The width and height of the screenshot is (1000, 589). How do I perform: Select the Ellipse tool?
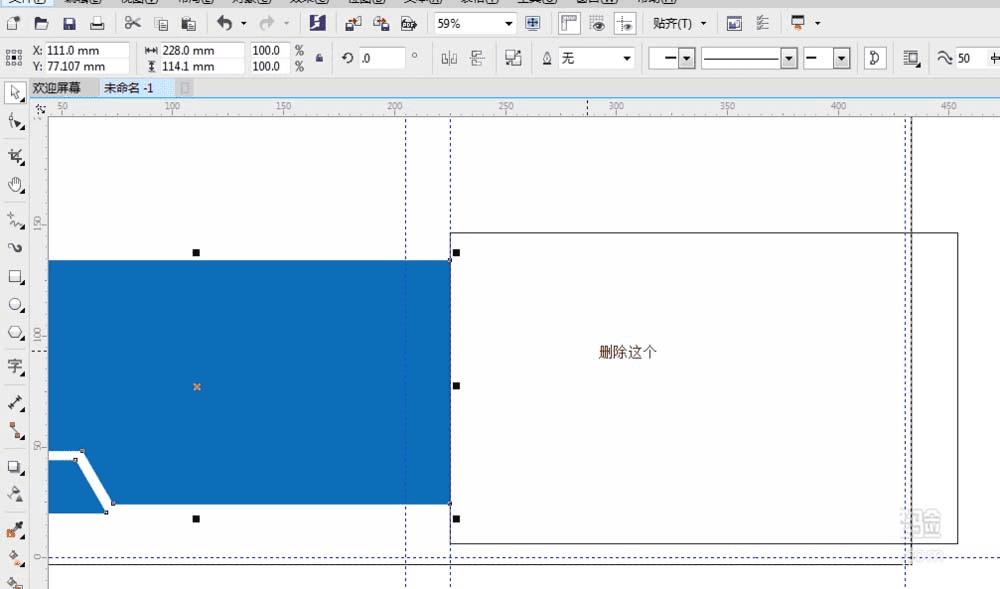[x=15, y=304]
